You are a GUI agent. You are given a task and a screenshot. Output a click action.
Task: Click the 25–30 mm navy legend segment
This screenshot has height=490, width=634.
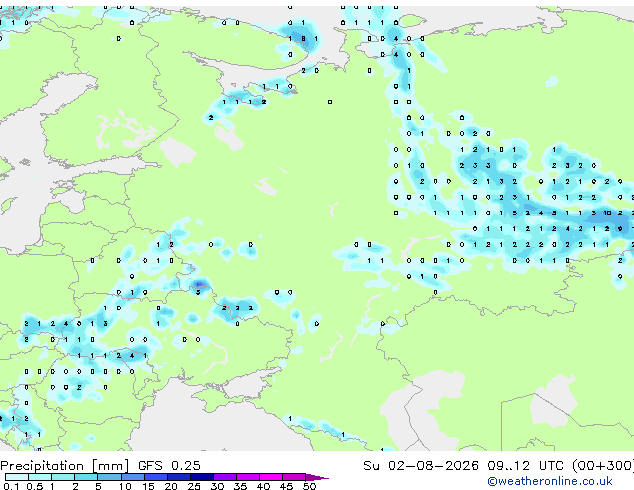(x=201, y=477)
